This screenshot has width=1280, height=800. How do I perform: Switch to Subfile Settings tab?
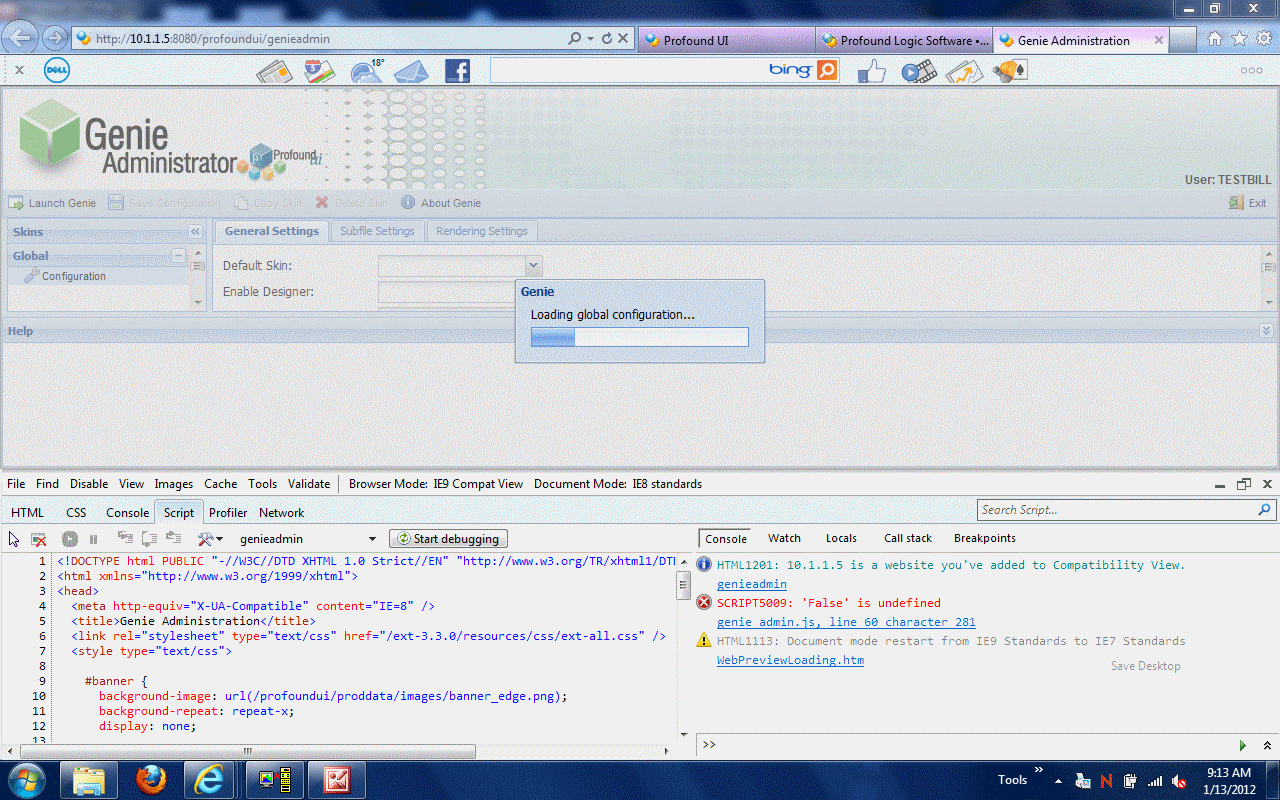pyautogui.click(x=377, y=231)
